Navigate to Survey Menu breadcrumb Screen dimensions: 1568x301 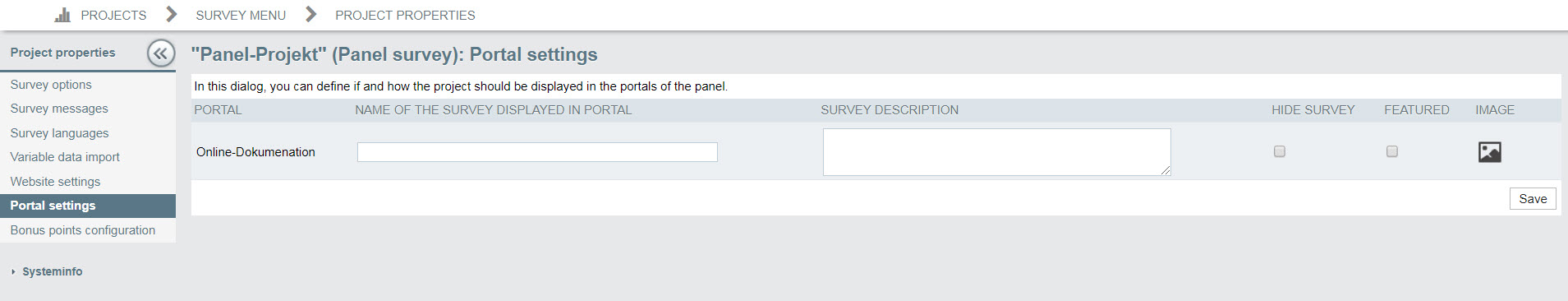coord(241,15)
